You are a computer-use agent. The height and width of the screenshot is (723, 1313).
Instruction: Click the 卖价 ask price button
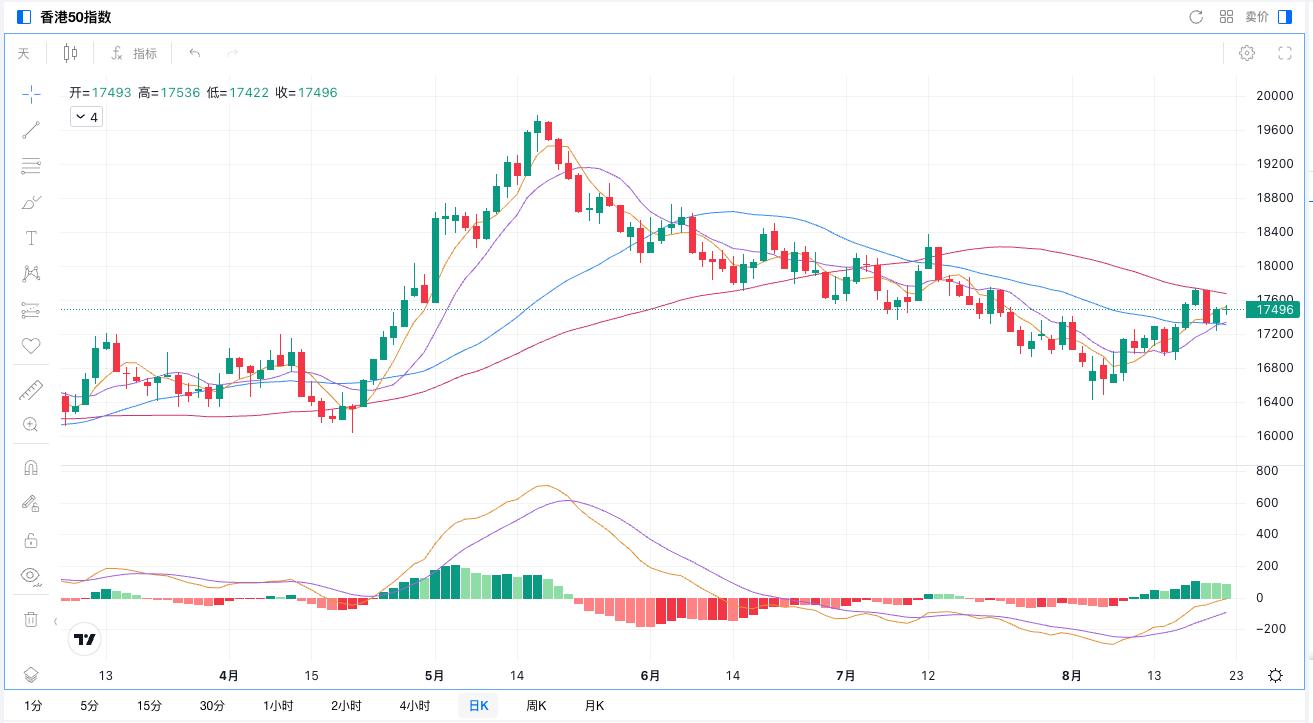(x=1257, y=17)
